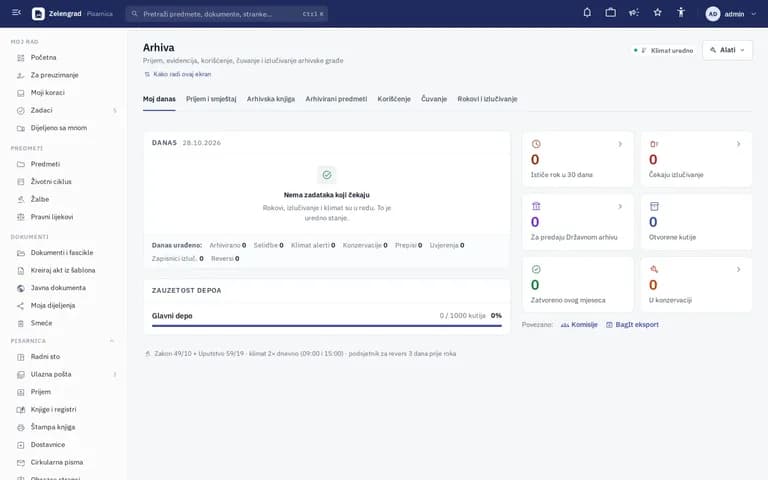Image resolution: width=768 pixels, height=480 pixels.
Task: Open the Komisije link
Action: click(x=579, y=325)
